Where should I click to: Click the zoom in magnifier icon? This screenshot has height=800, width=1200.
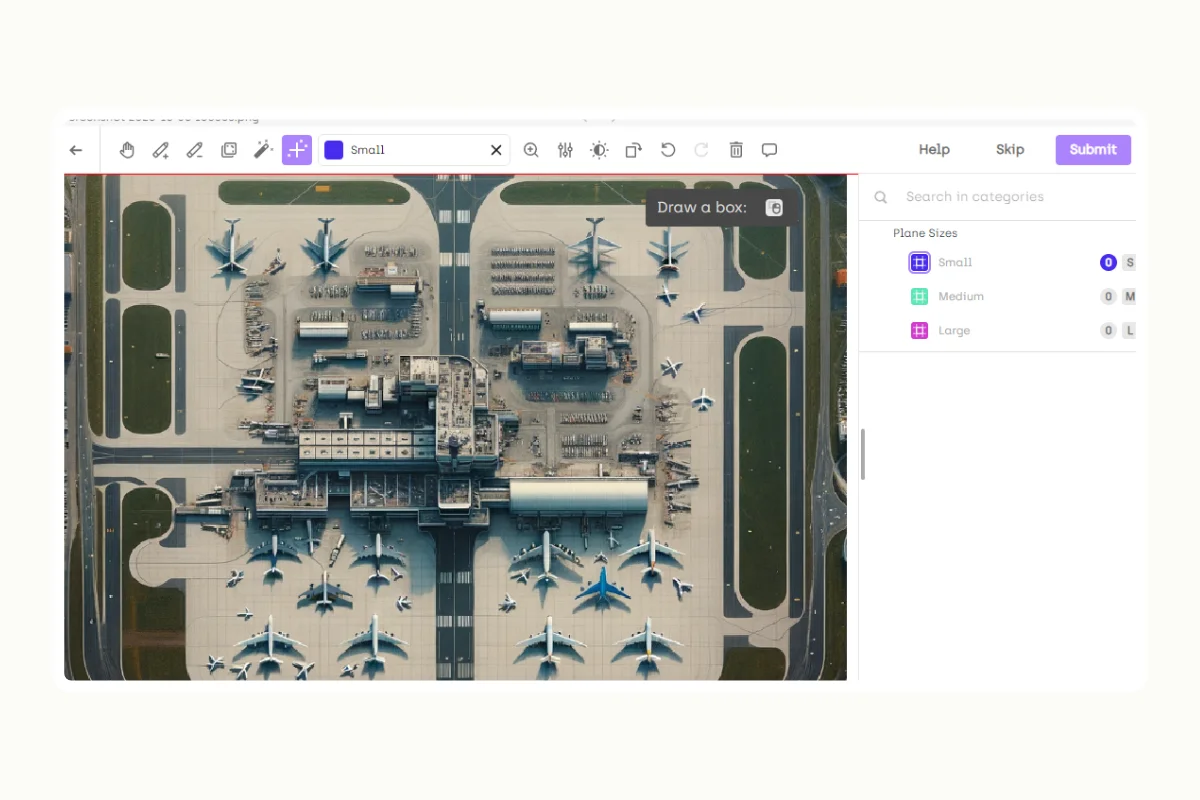tap(531, 150)
